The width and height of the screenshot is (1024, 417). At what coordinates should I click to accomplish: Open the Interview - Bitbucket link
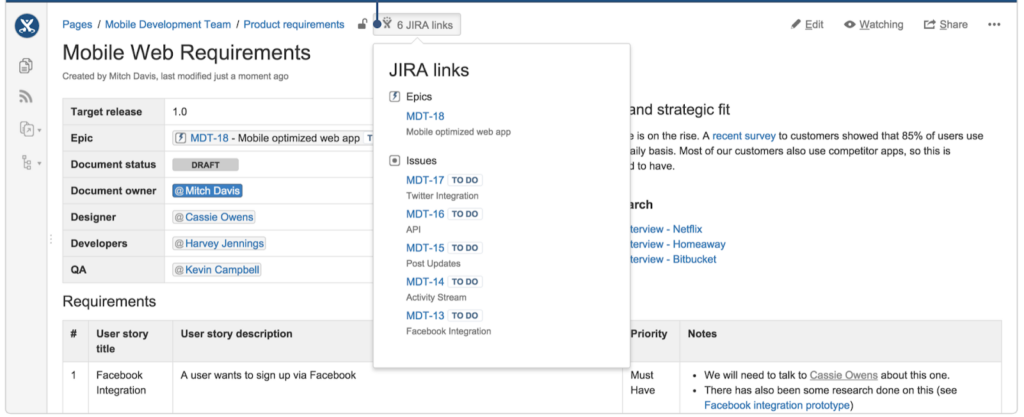click(671, 259)
